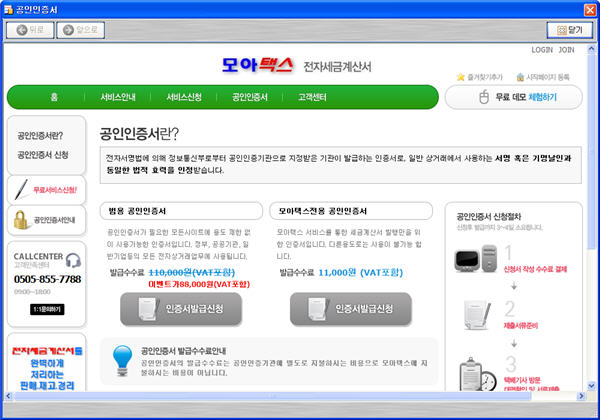Click the call center headset icon
The image size is (600, 420).
click(x=73, y=260)
